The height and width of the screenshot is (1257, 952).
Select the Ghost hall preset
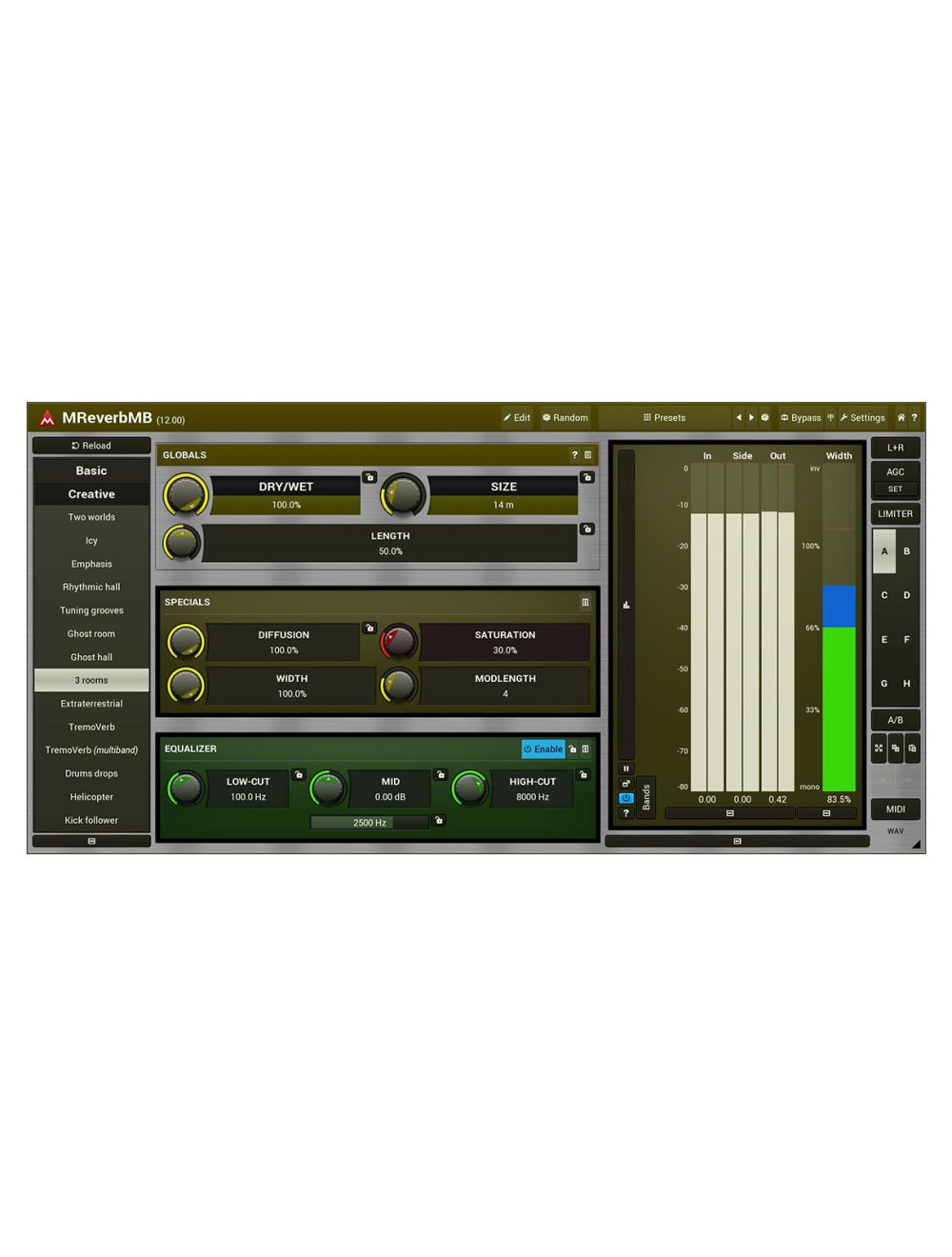pyautogui.click(x=91, y=657)
